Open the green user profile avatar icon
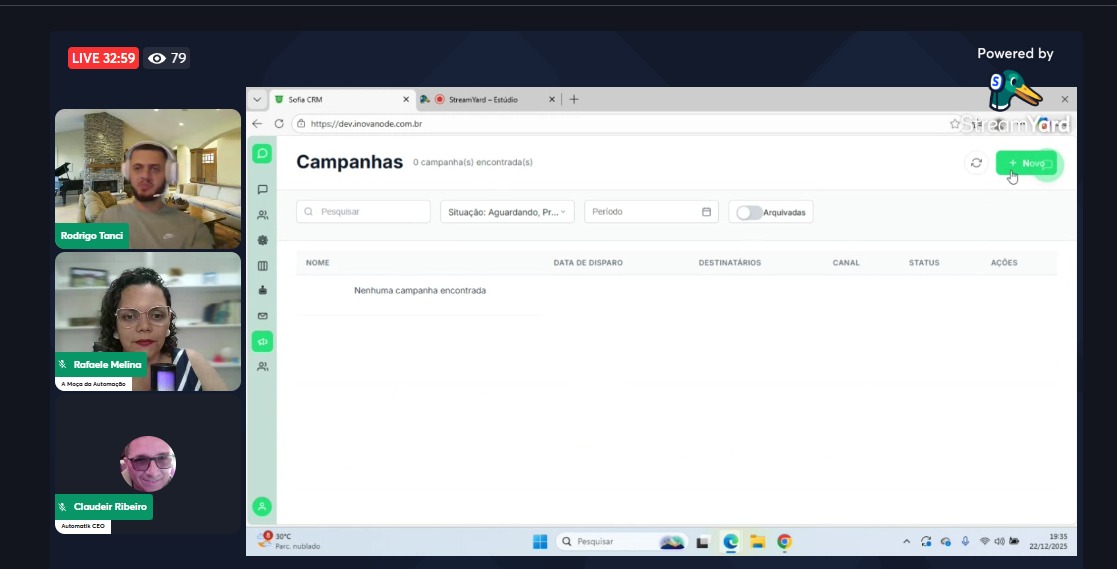Screen dimensions: 1117x569 262,507
